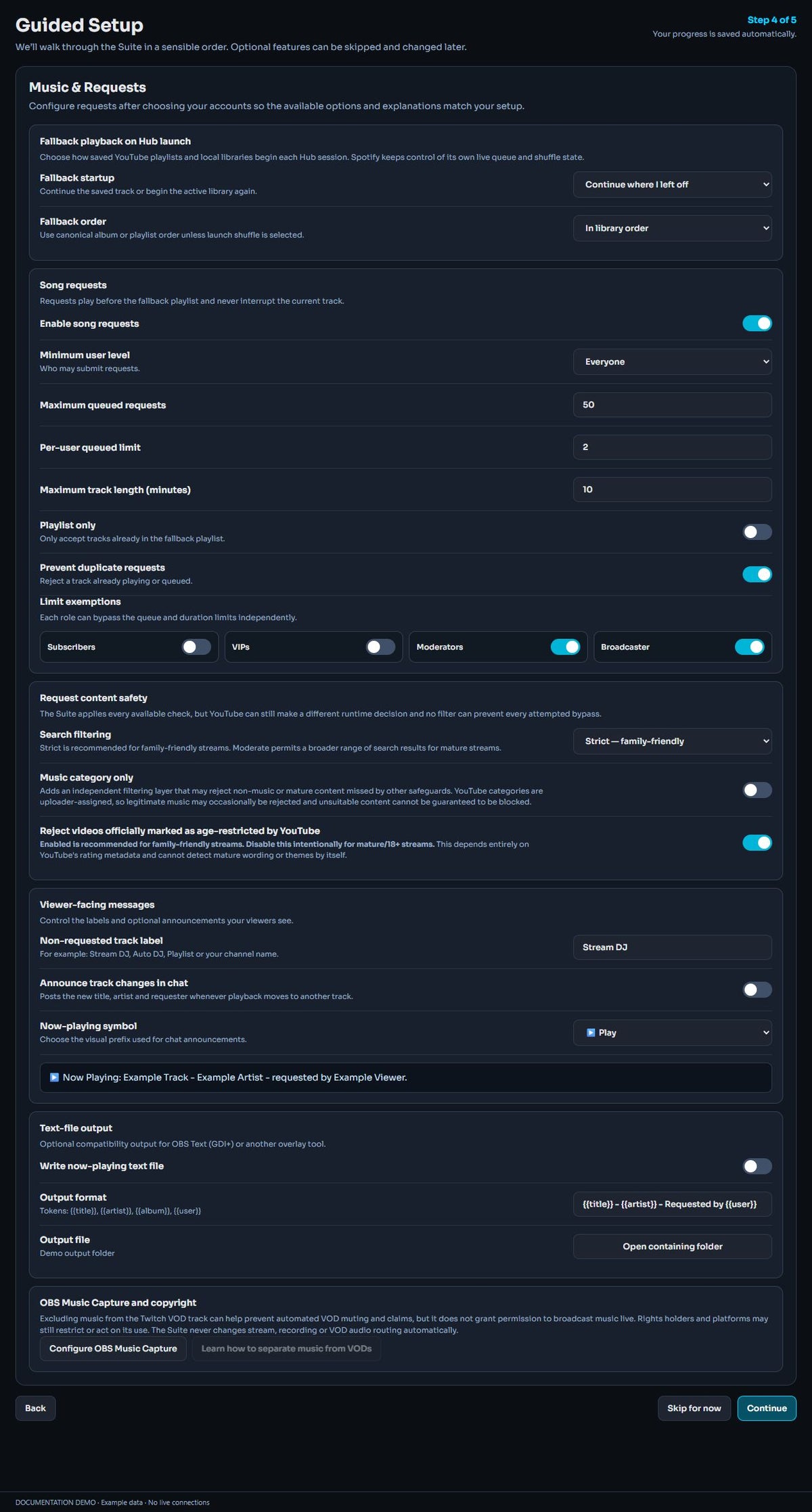Click Configure OBS Music Capture
The width and height of the screenshot is (812, 1512).
coord(113,1348)
